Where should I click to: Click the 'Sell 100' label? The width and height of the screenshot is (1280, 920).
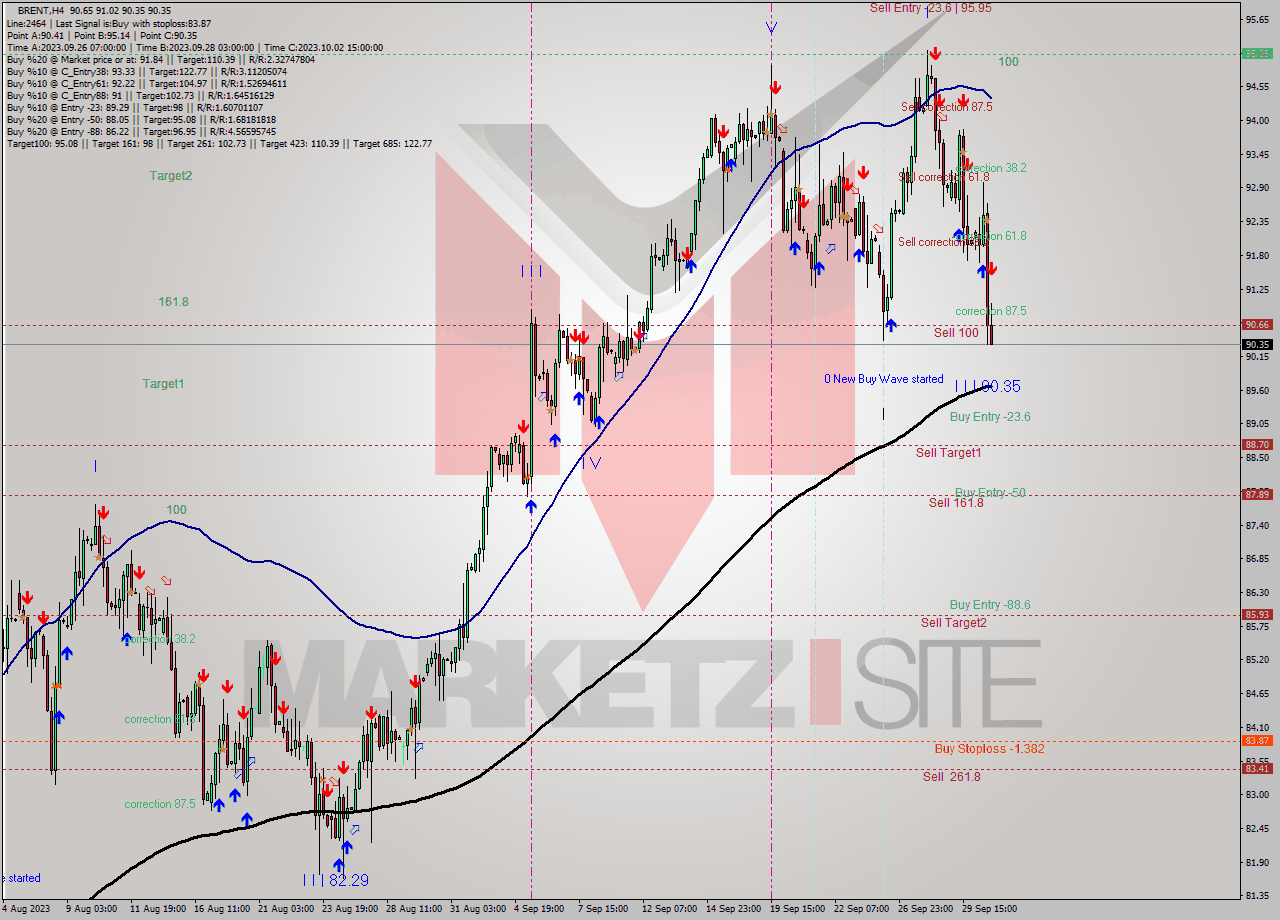956,333
